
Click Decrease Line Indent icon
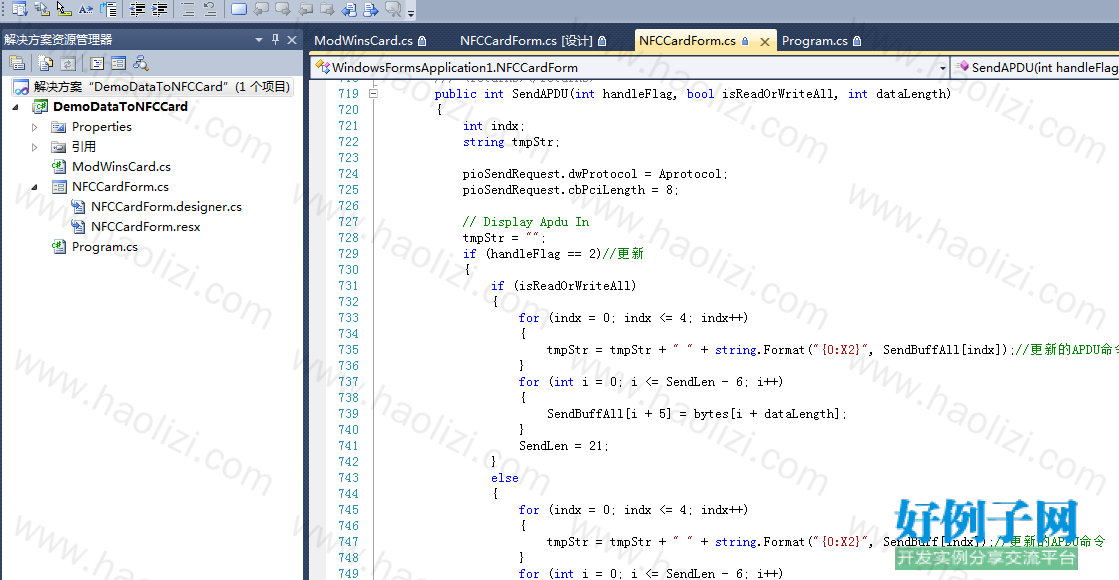[x=138, y=9]
